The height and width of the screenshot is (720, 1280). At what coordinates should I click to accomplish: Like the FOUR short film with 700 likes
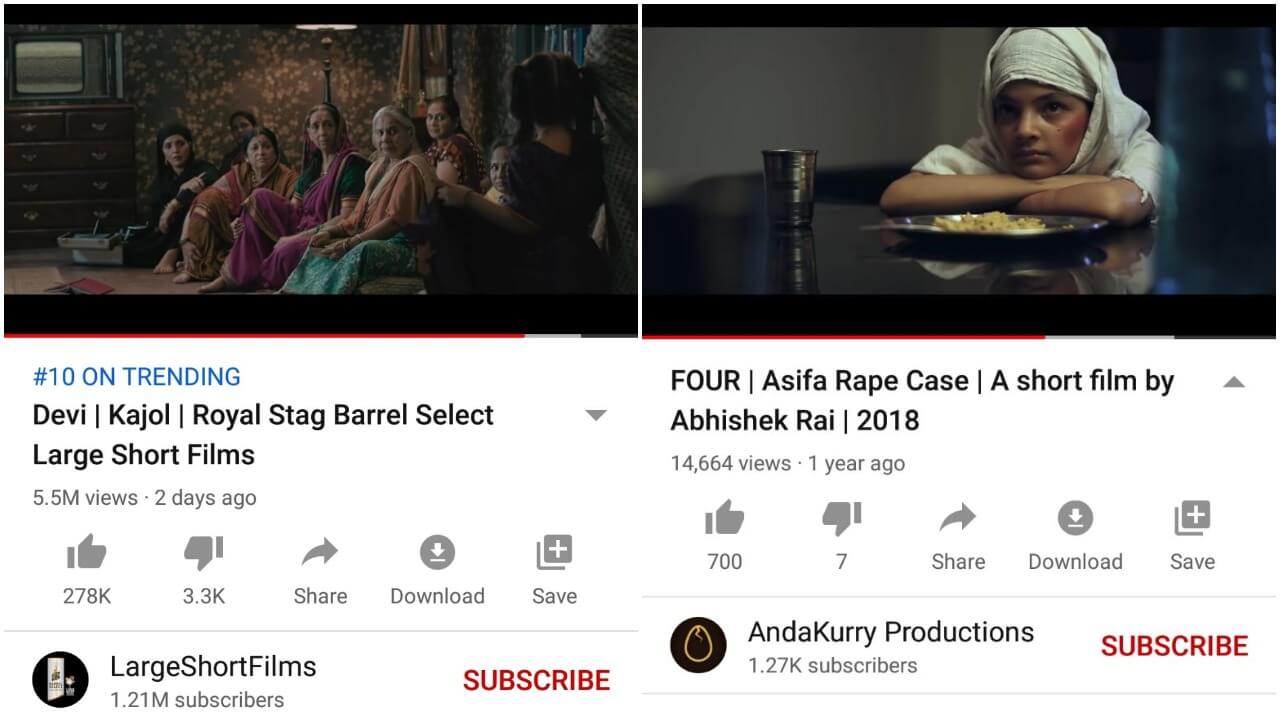tap(725, 536)
